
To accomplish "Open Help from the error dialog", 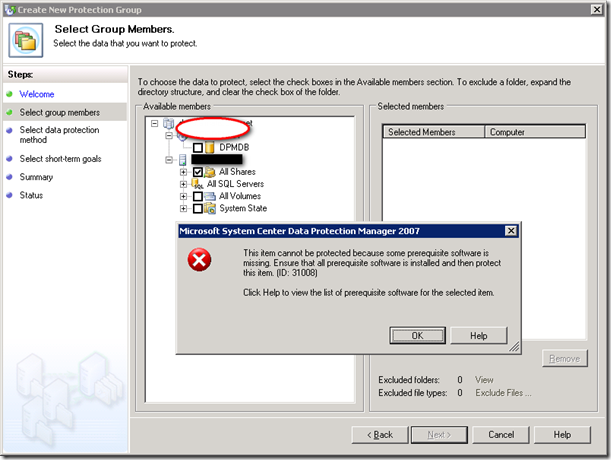I will tap(479, 335).
